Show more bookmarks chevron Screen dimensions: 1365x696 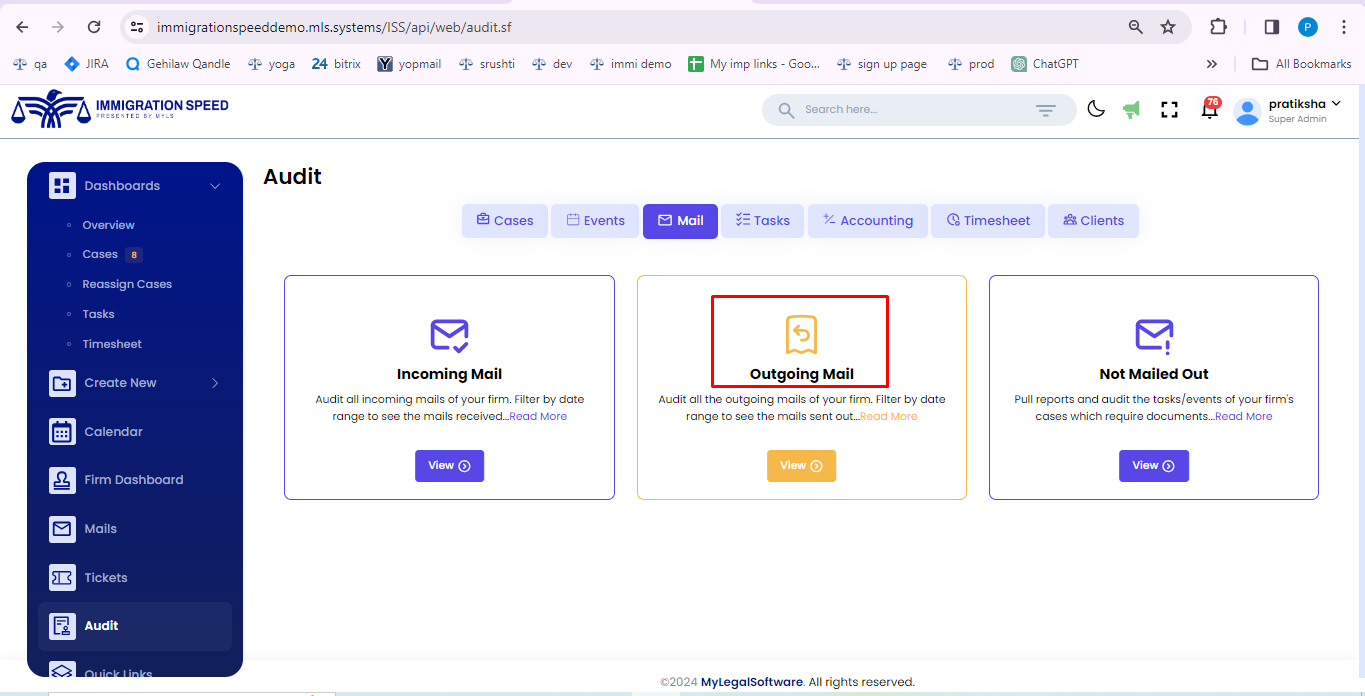[1212, 63]
